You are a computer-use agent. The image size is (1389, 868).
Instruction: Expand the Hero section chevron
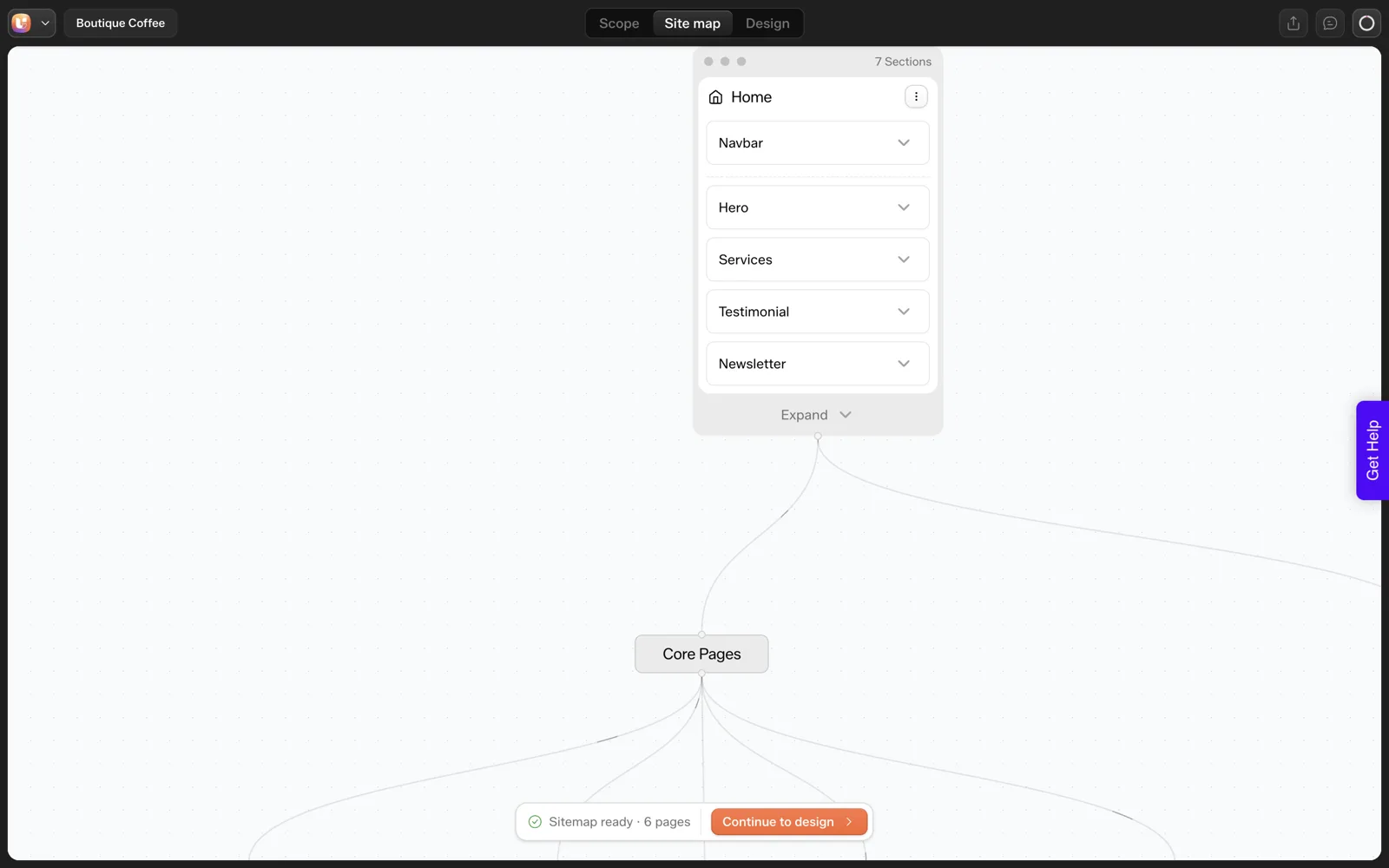[904, 207]
